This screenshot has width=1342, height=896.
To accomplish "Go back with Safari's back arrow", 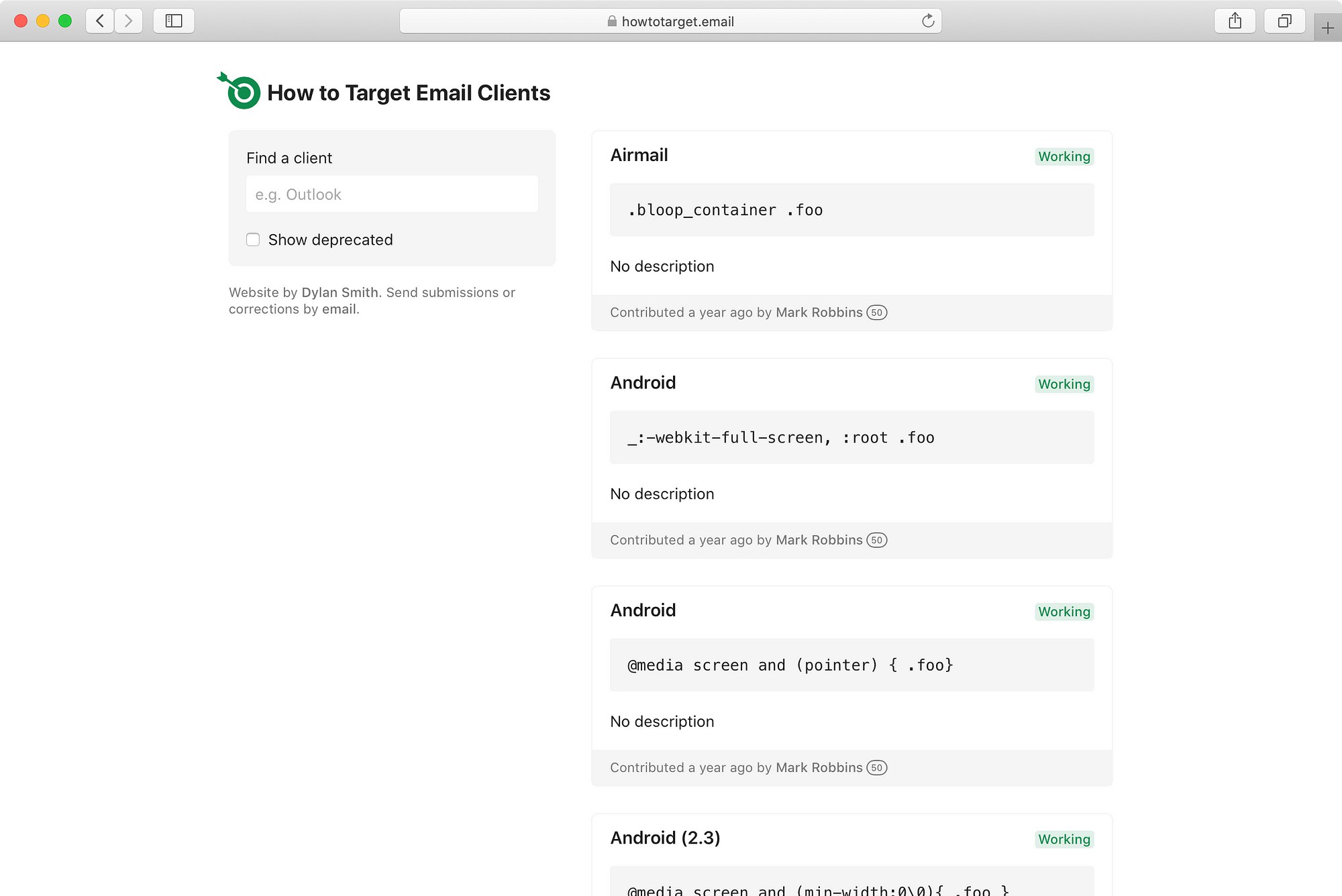I will coord(100,21).
